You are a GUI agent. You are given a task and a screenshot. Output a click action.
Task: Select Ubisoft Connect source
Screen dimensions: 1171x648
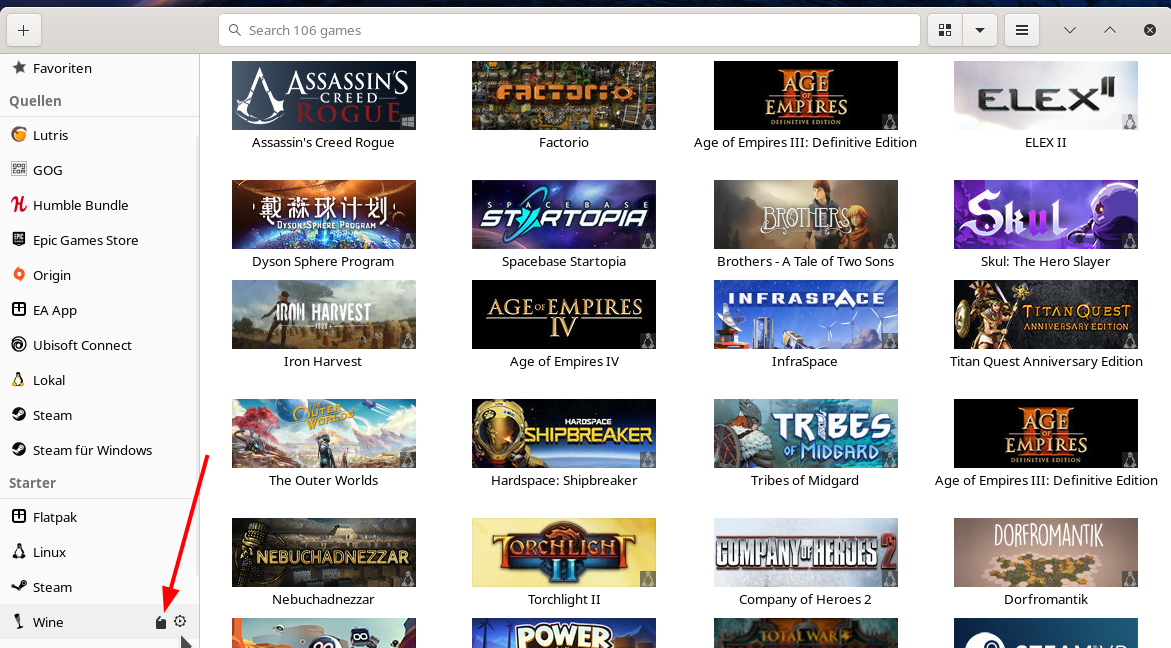tap(99, 346)
